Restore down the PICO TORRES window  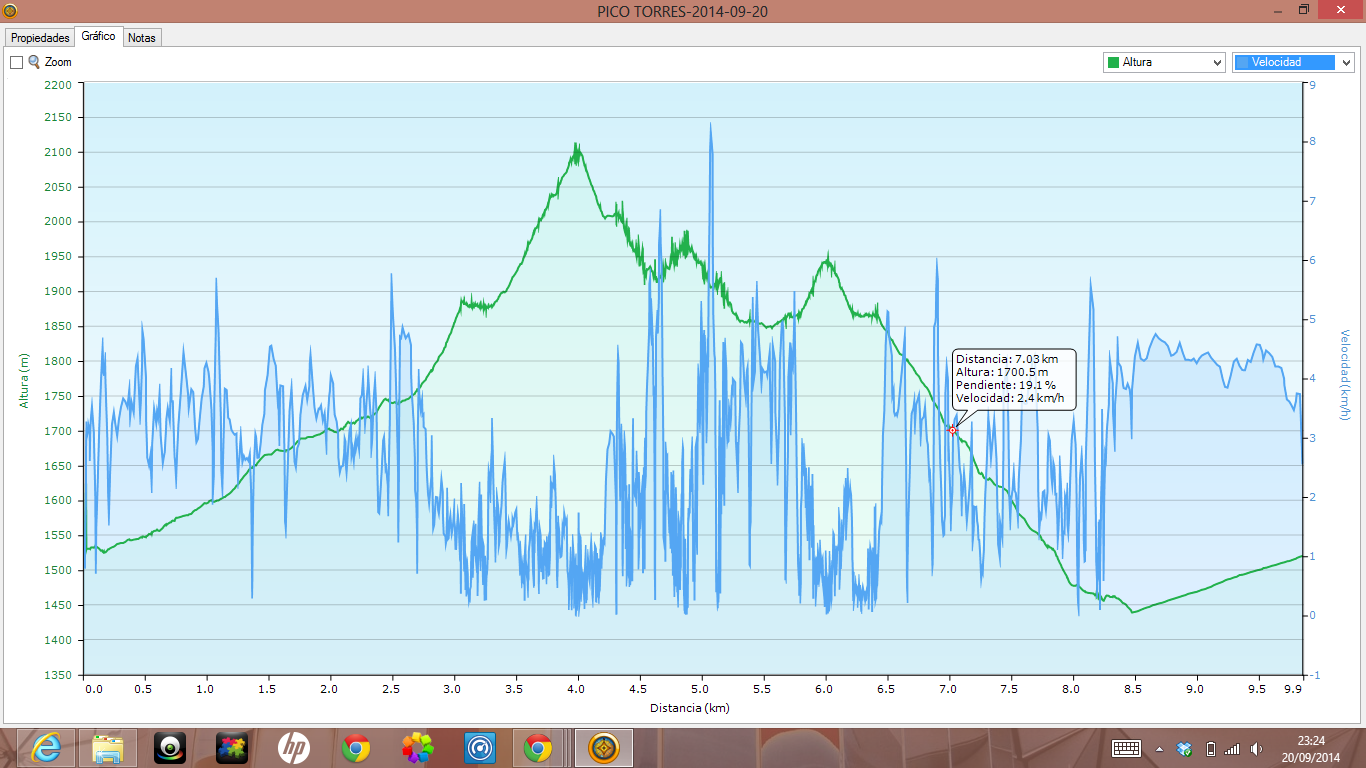point(1303,10)
